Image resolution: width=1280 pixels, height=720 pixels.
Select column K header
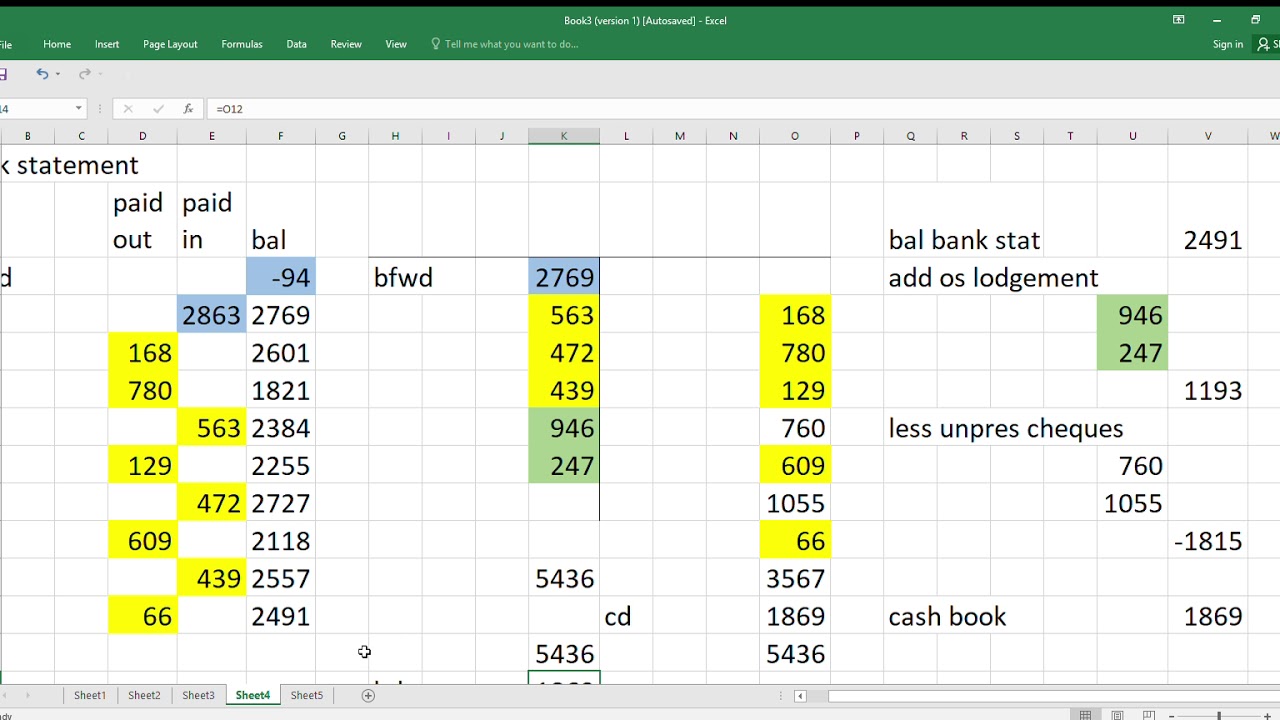[x=564, y=136]
